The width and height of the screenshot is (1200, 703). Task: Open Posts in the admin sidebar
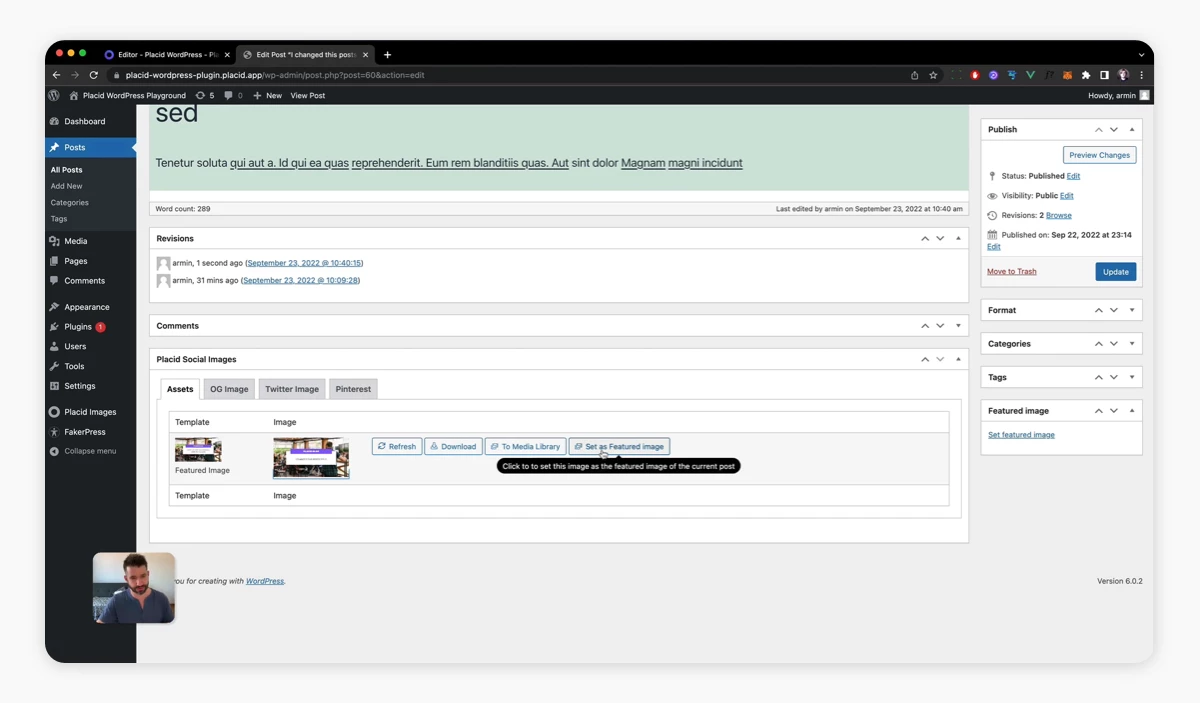[91, 147]
